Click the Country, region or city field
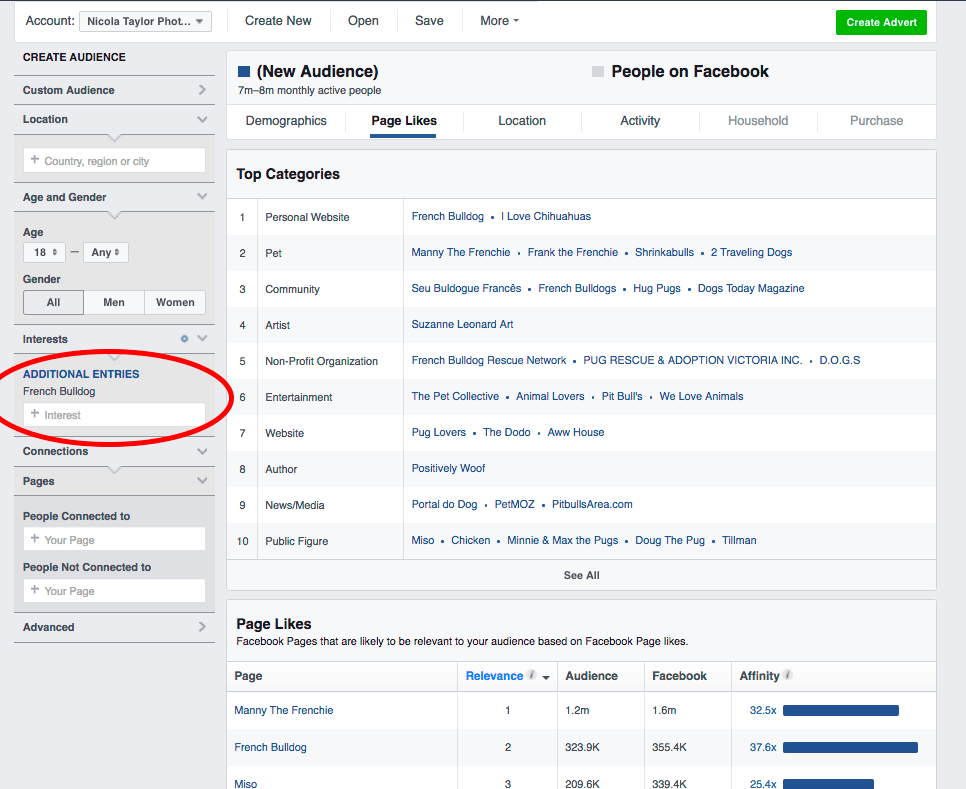 tap(115, 161)
